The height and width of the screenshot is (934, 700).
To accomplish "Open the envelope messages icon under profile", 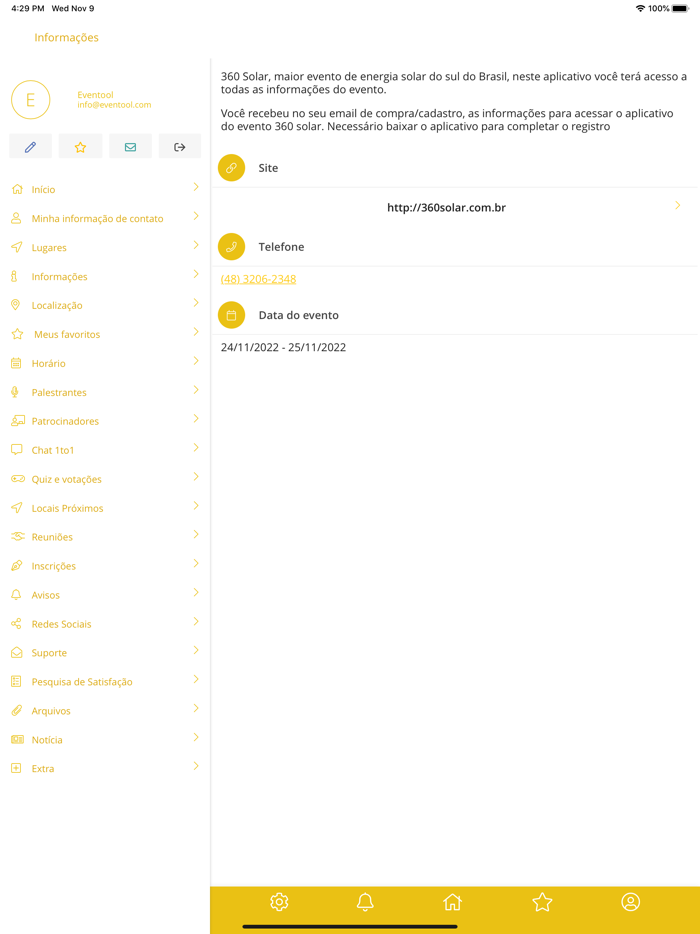I will pos(130,147).
